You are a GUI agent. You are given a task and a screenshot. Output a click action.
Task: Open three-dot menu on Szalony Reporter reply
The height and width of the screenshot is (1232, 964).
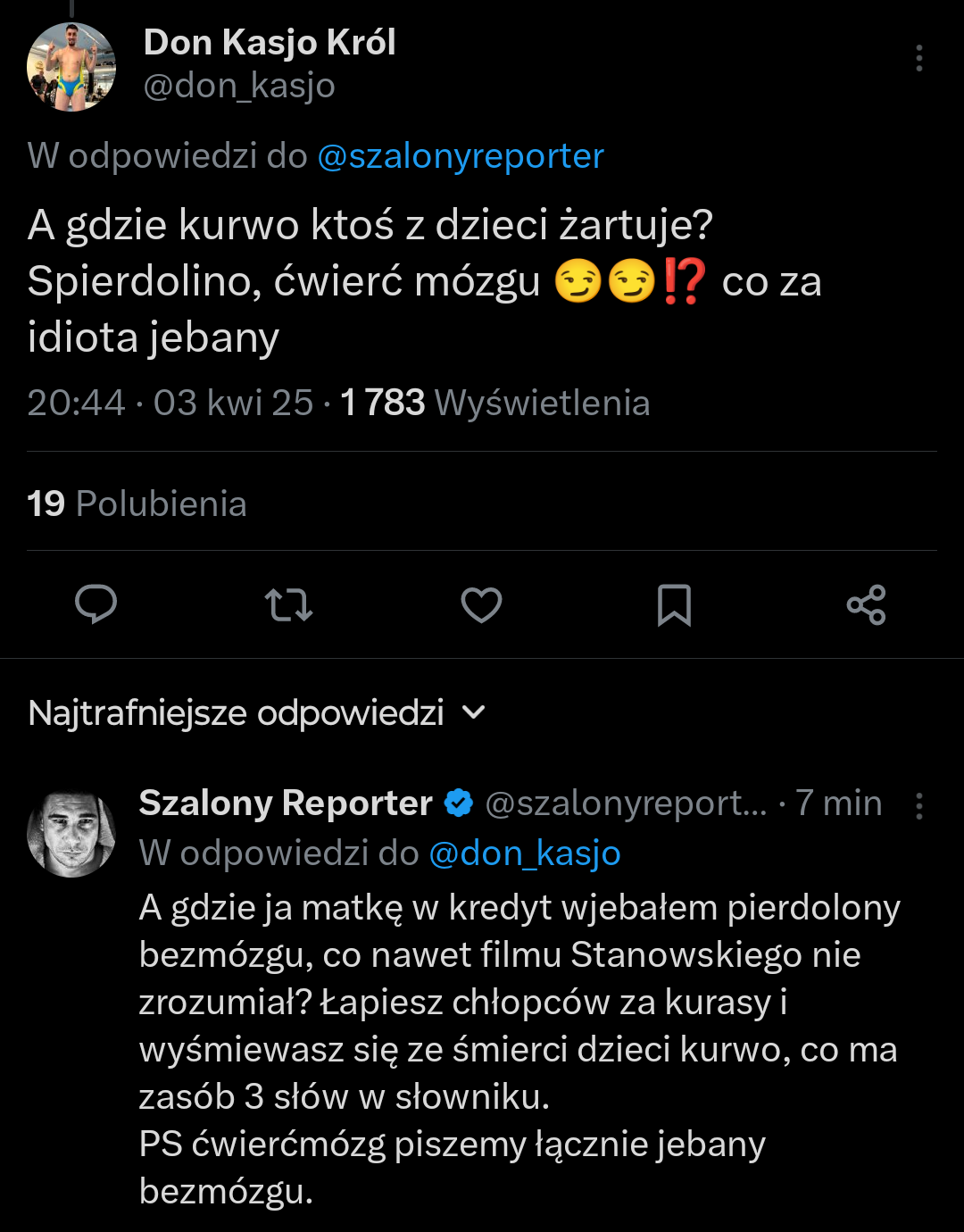tap(918, 806)
